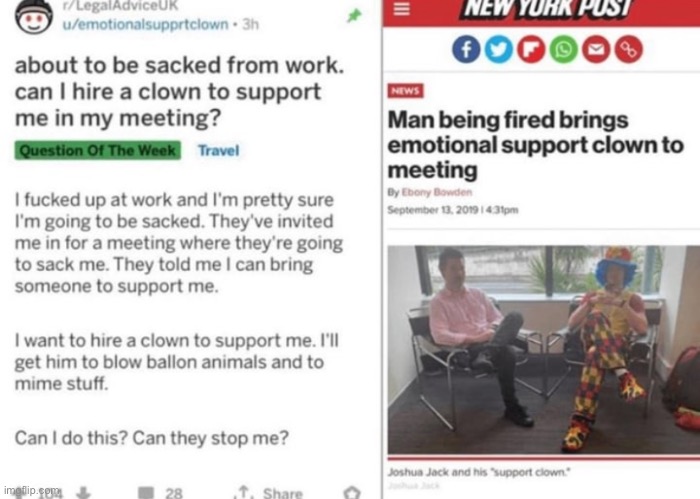
Task: Click the award icon on post
Action: pyautogui.click(x=352, y=493)
